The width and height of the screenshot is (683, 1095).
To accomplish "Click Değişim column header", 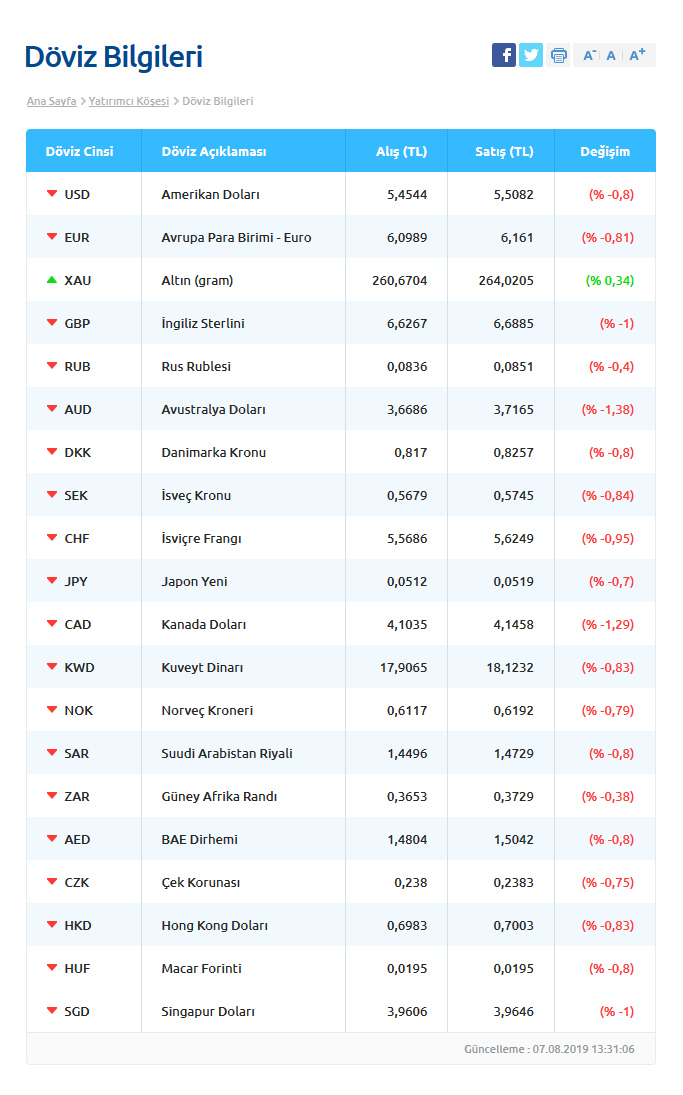I will (x=605, y=152).
